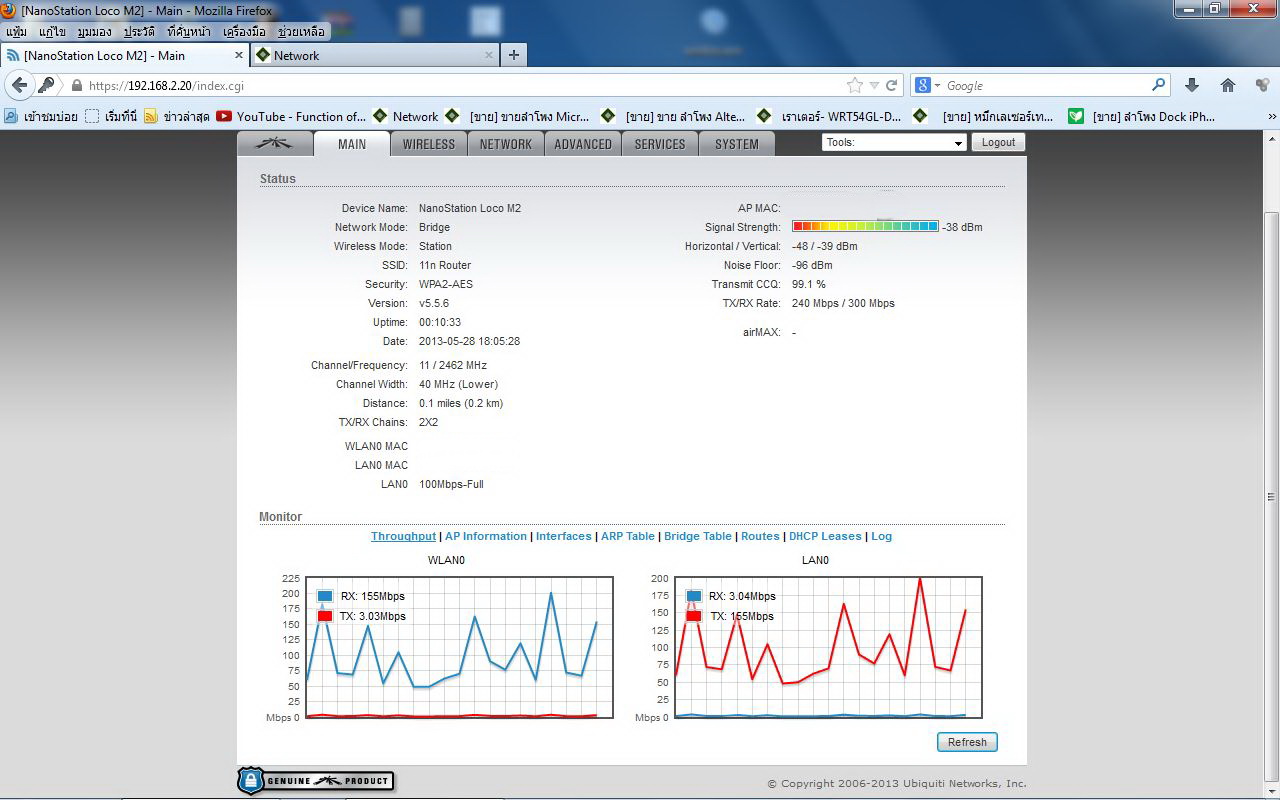Open the Routes link

760,536
